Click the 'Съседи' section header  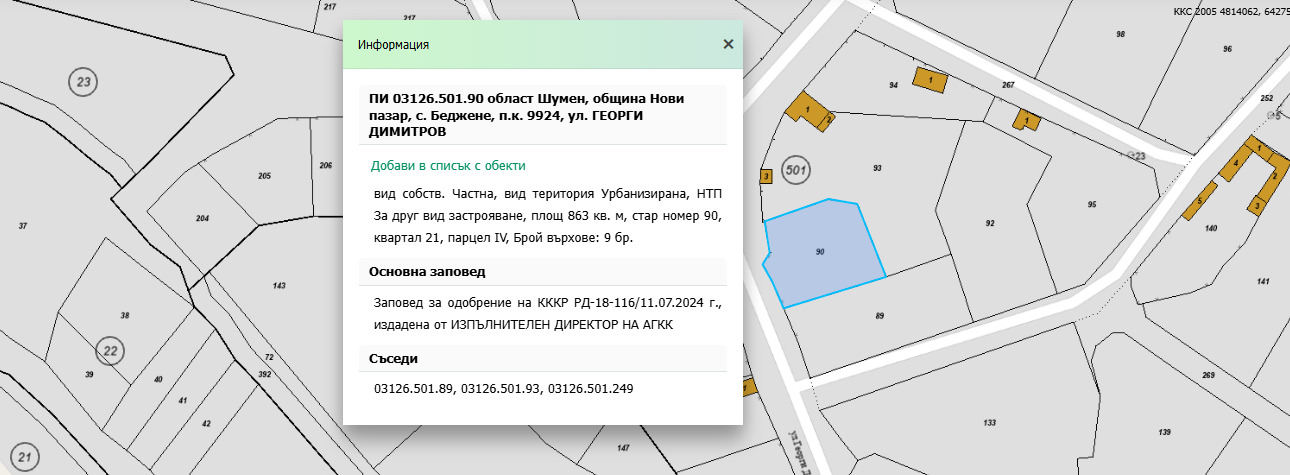point(393,358)
